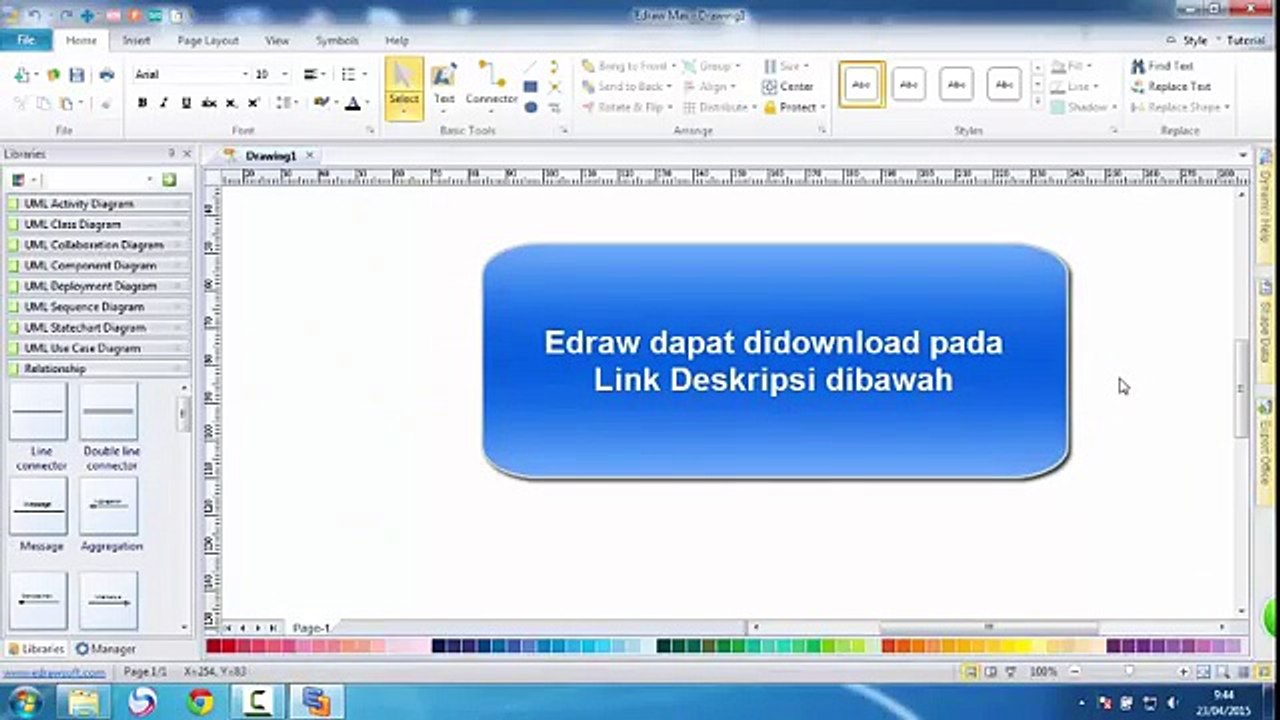The height and width of the screenshot is (720, 1280).
Task: Open File Explorer from the taskbar
Action: click(85, 701)
